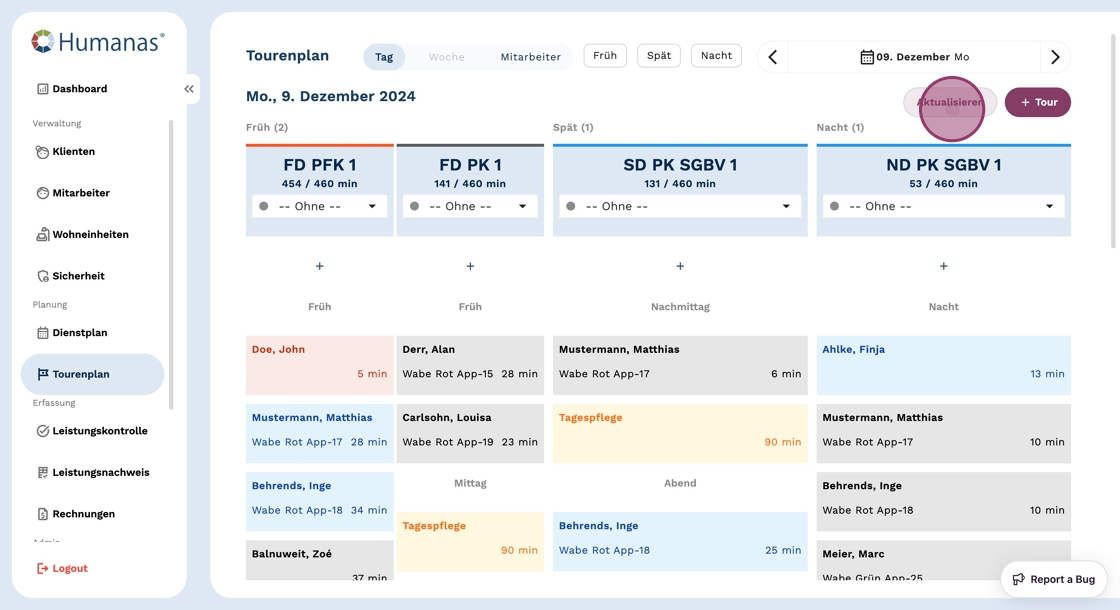This screenshot has height=610, width=1120.
Task: Click sidebar scrollbar
Action: click(171, 264)
